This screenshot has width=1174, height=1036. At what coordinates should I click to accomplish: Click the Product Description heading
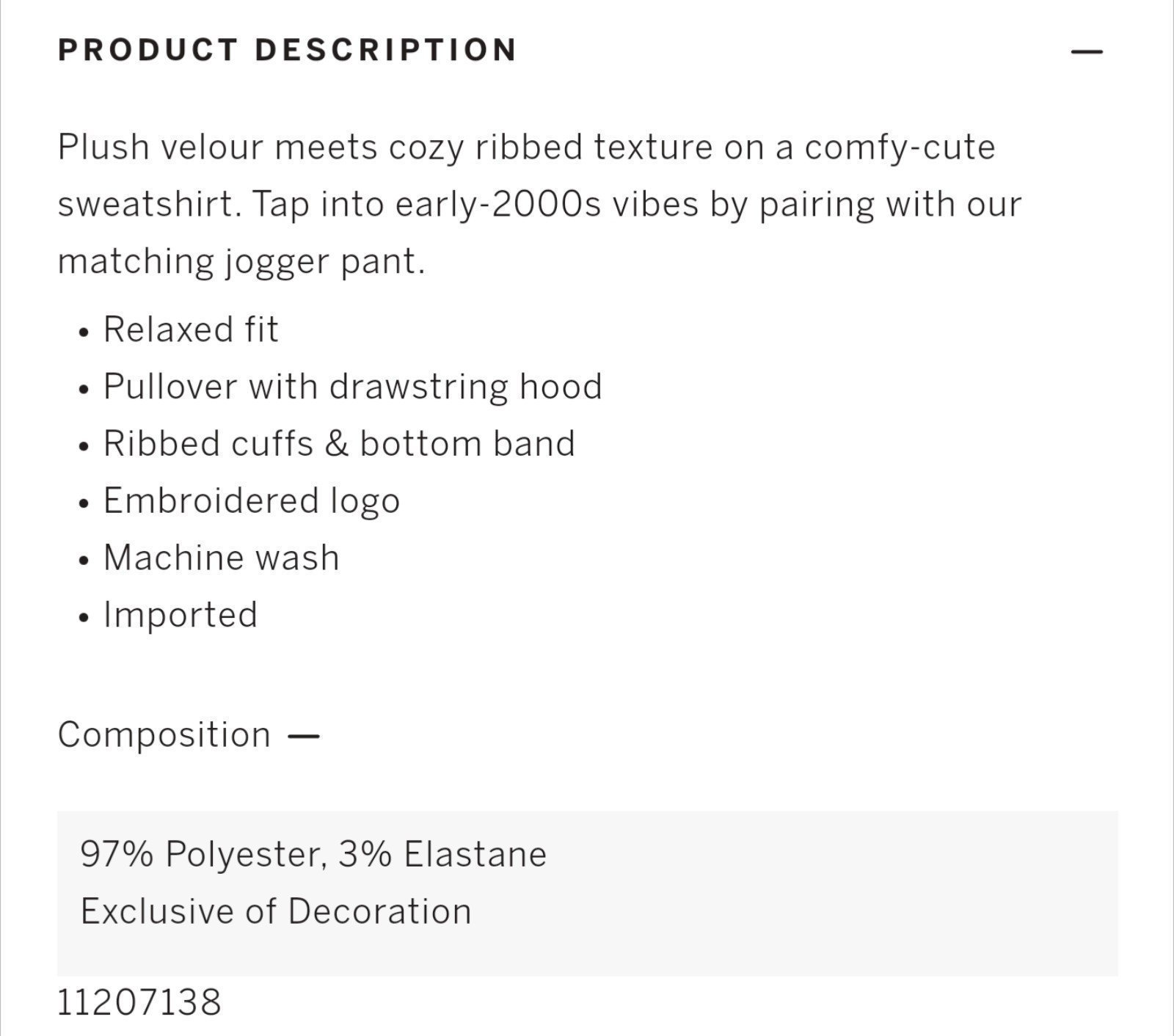pos(288,50)
